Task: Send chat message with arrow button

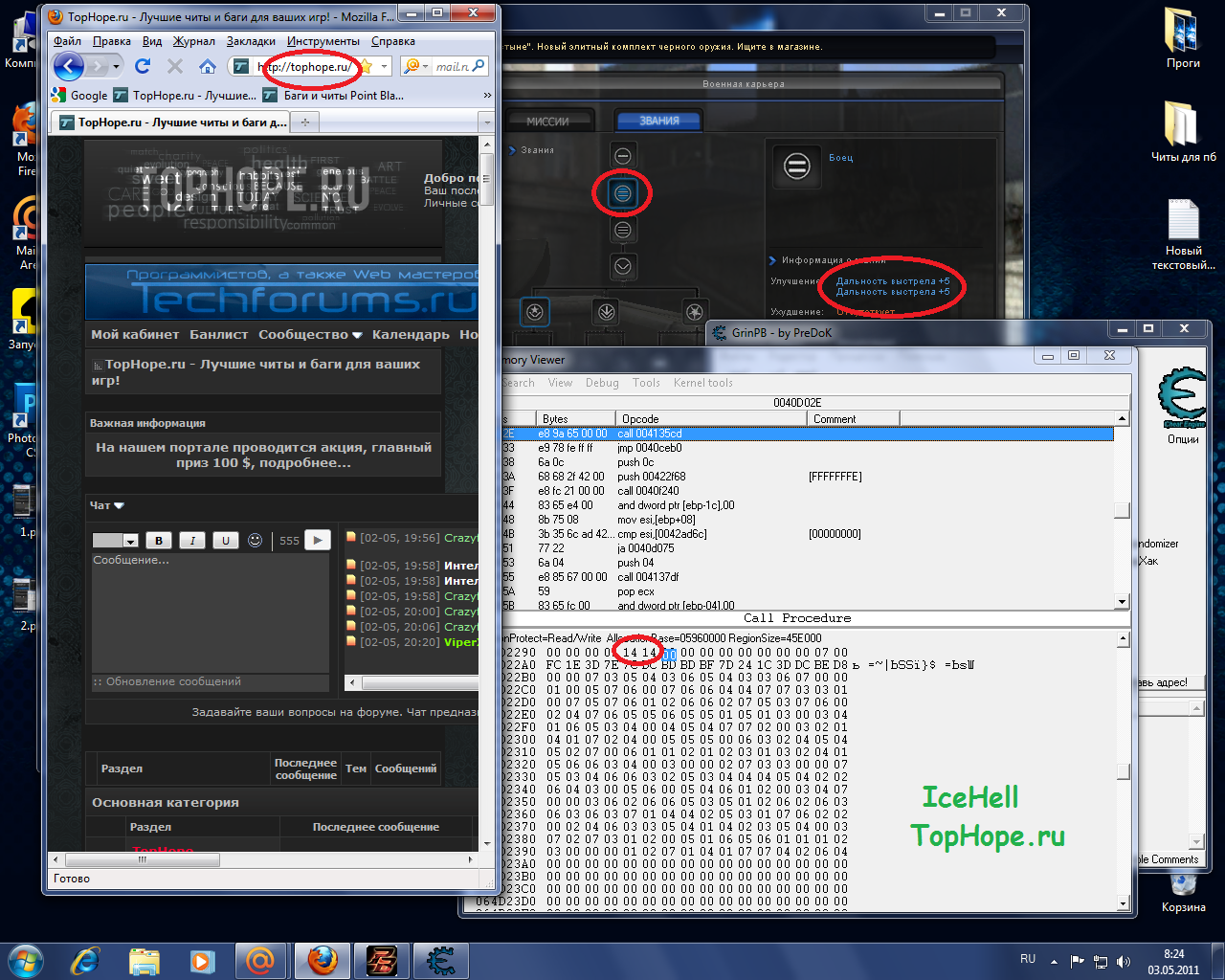Action: click(x=318, y=540)
